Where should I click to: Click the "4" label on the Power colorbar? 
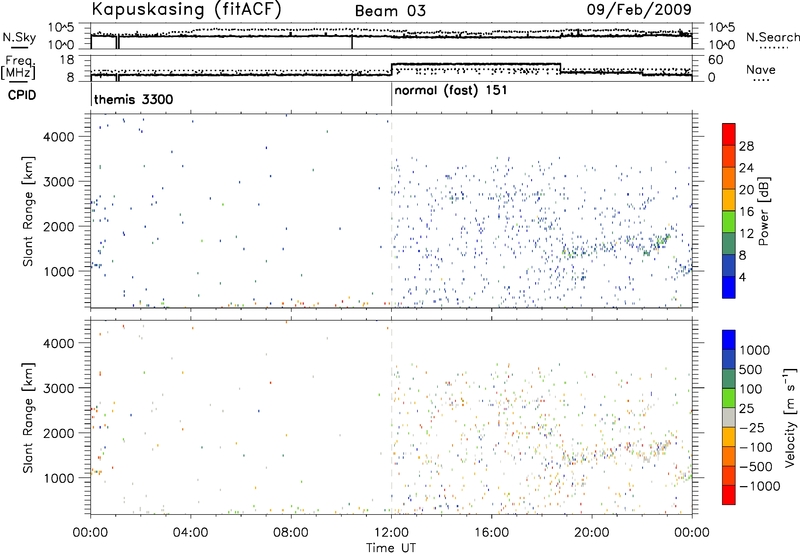click(x=742, y=277)
